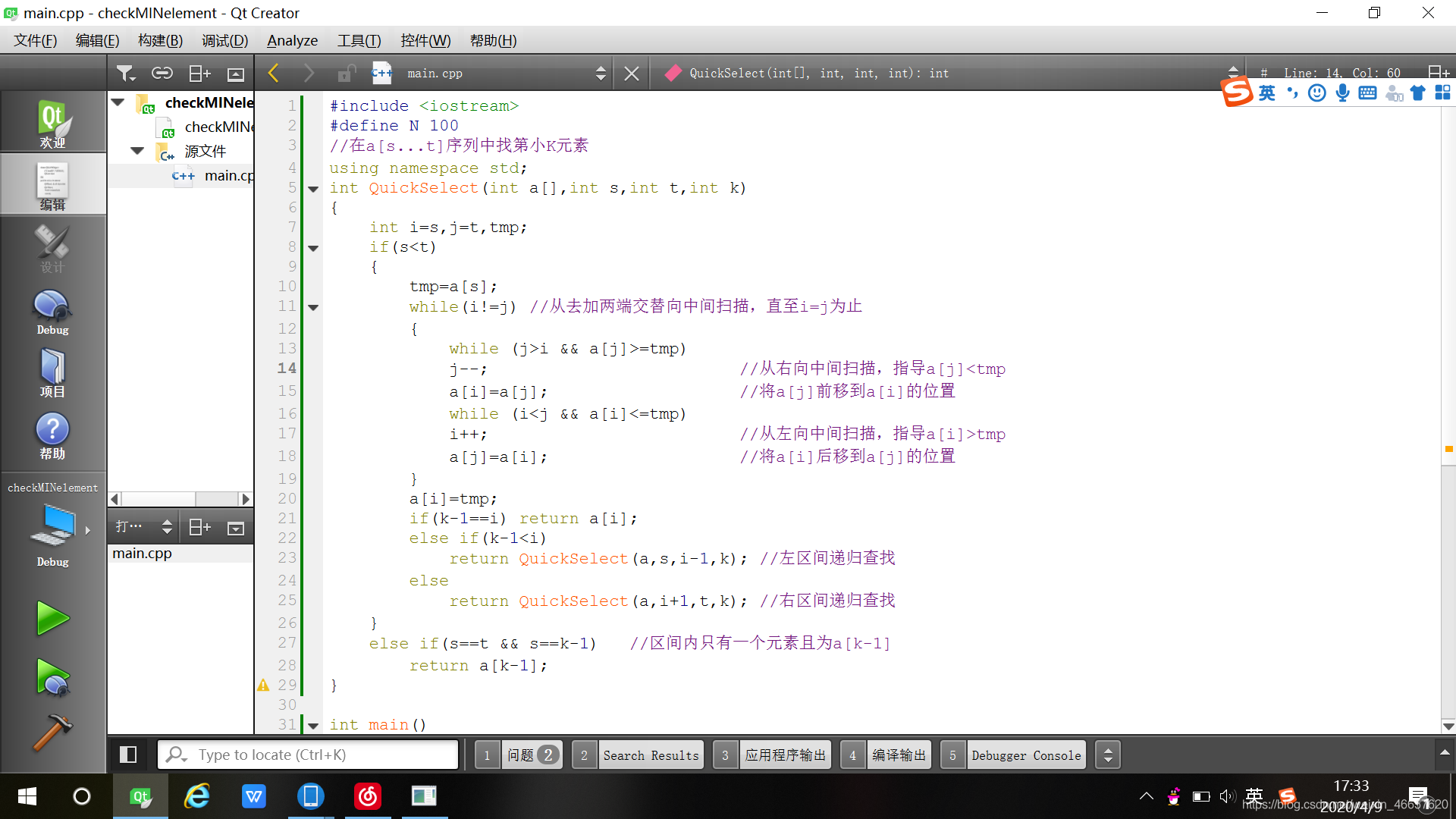Toggle the left sidebar visibility
This screenshot has height=819, width=1456.
(x=128, y=755)
